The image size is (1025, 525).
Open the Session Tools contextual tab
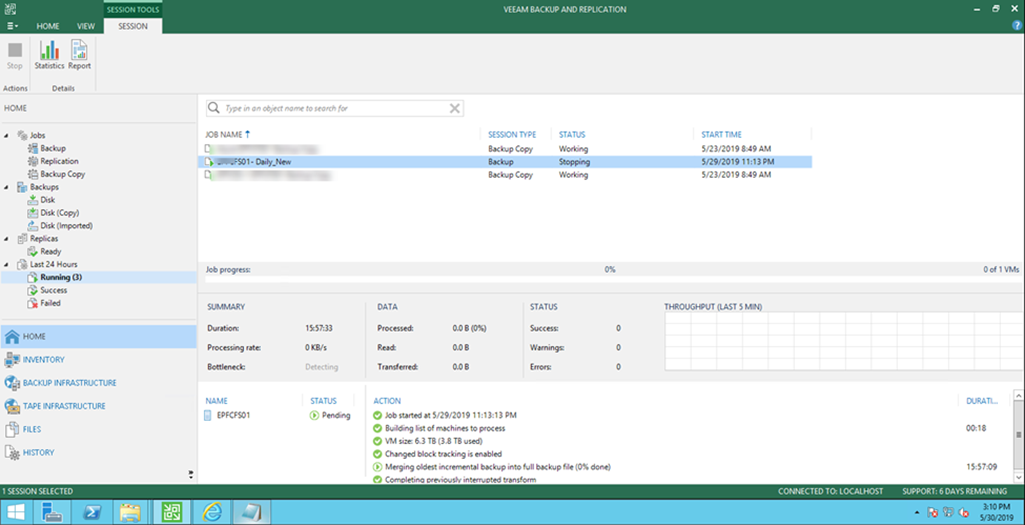tap(133, 10)
